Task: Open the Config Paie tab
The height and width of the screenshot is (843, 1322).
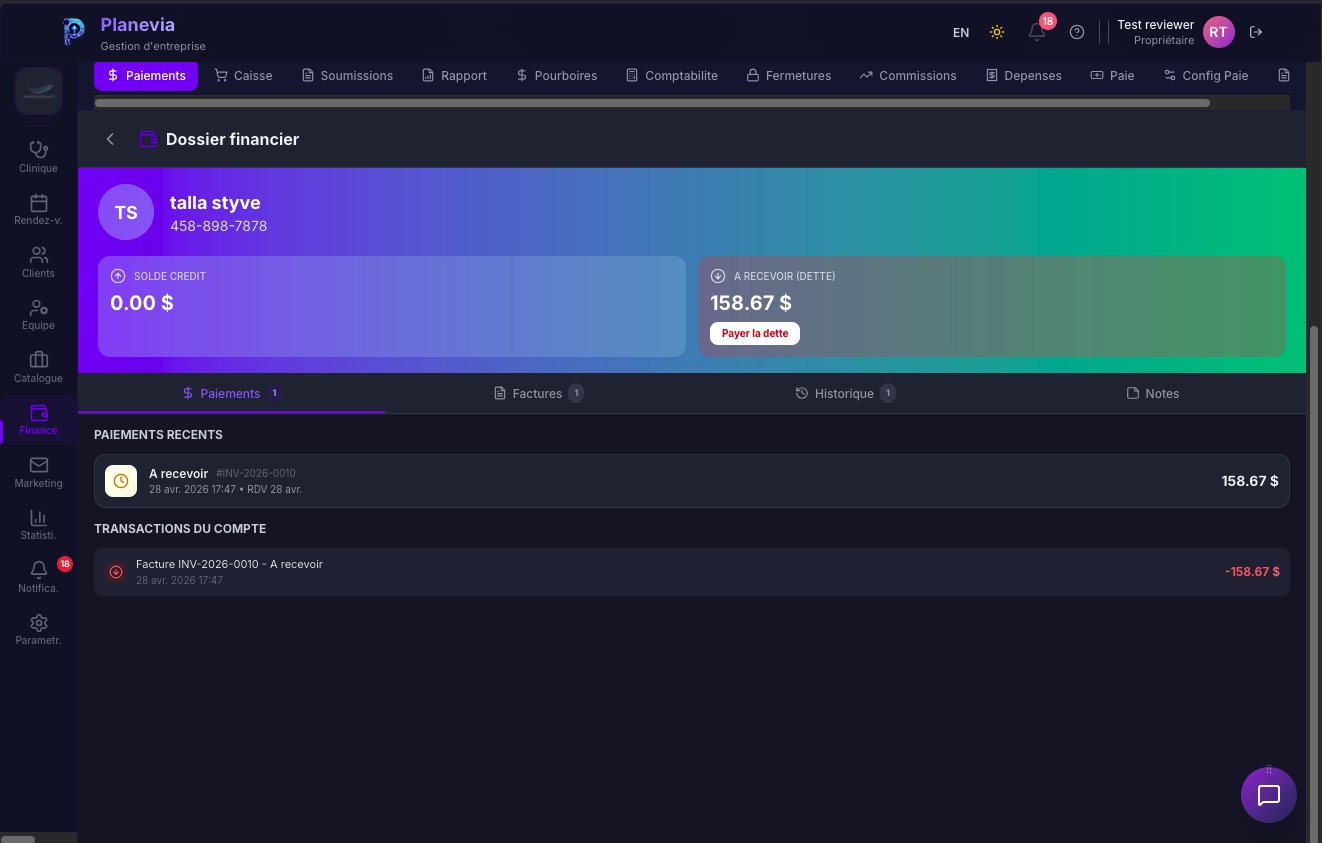Action: click(1206, 75)
